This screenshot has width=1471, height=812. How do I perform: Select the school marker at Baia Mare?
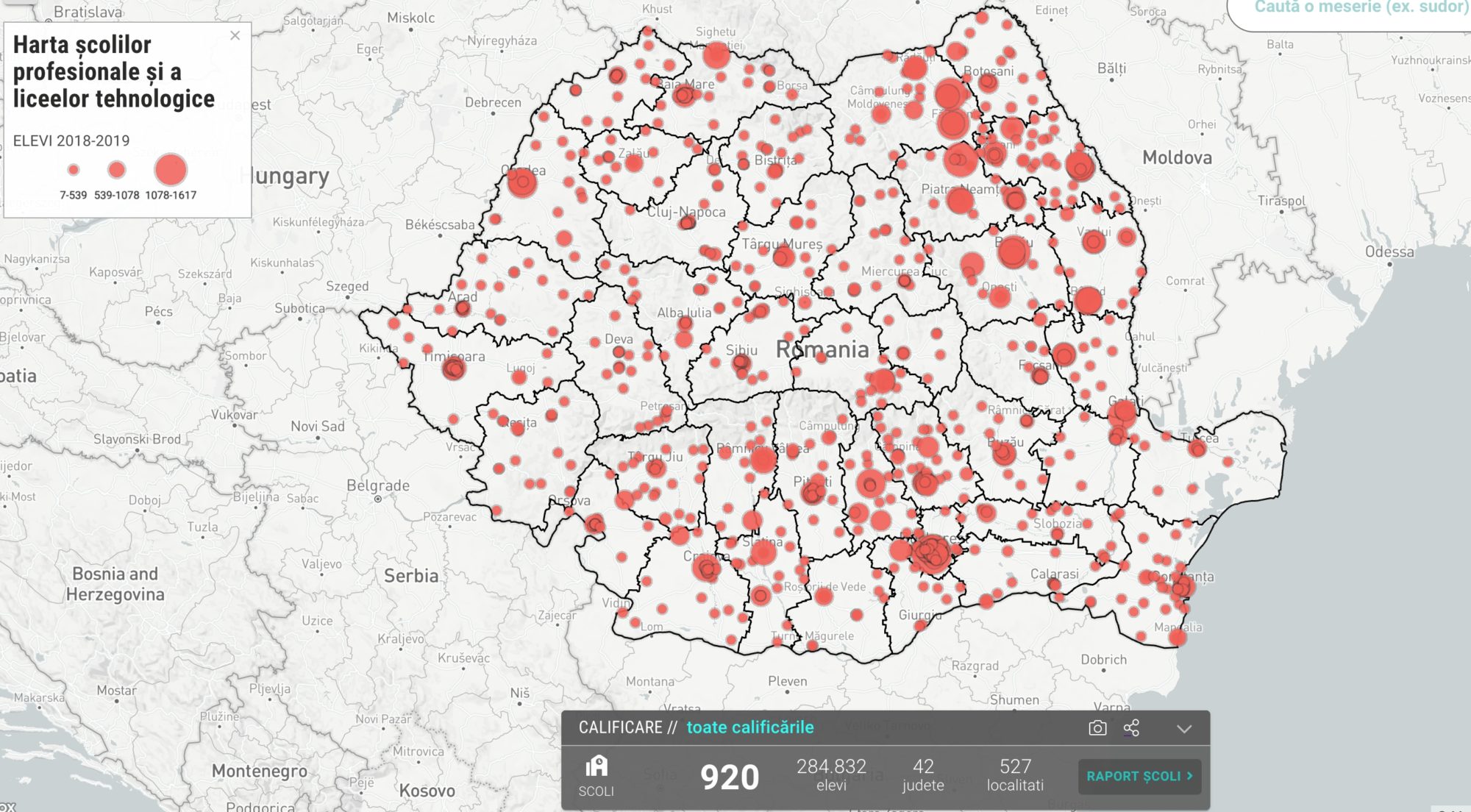pos(684,95)
